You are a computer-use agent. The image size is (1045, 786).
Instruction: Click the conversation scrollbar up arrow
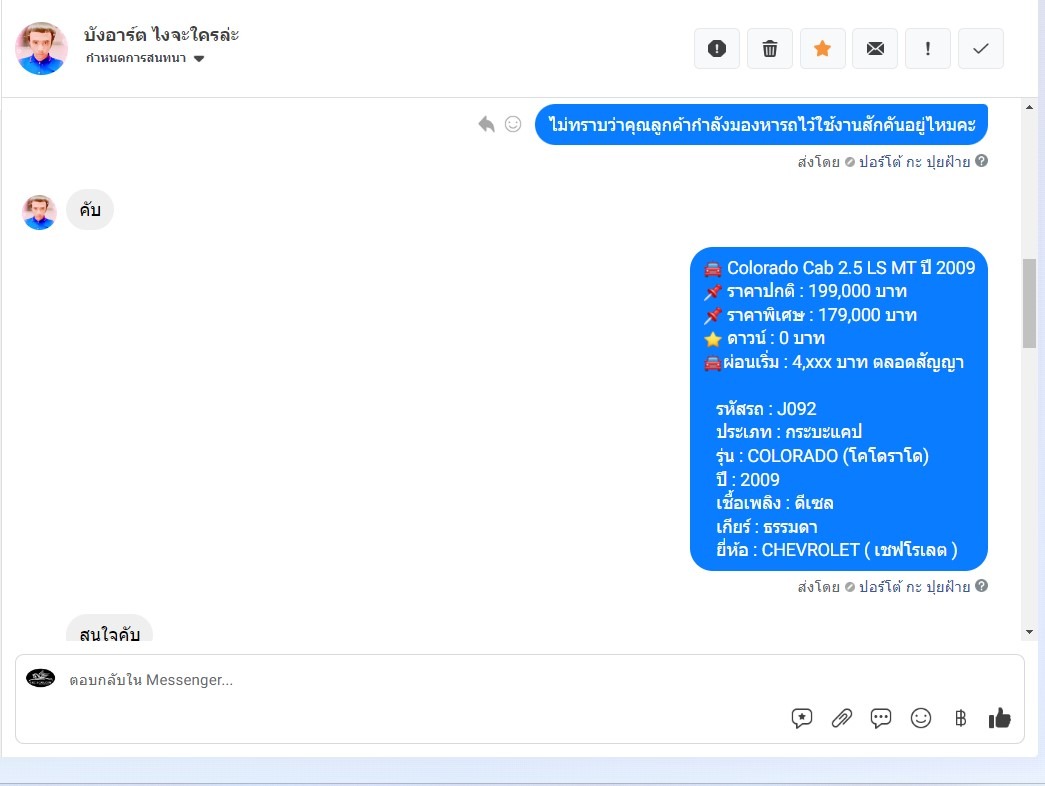click(1030, 107)
